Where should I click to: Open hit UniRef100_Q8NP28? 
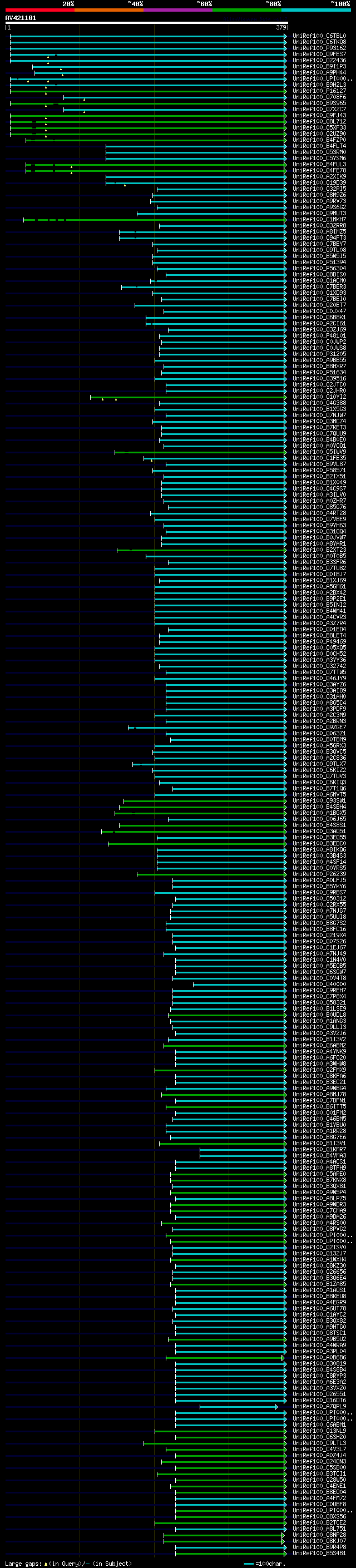(319, 1535)
